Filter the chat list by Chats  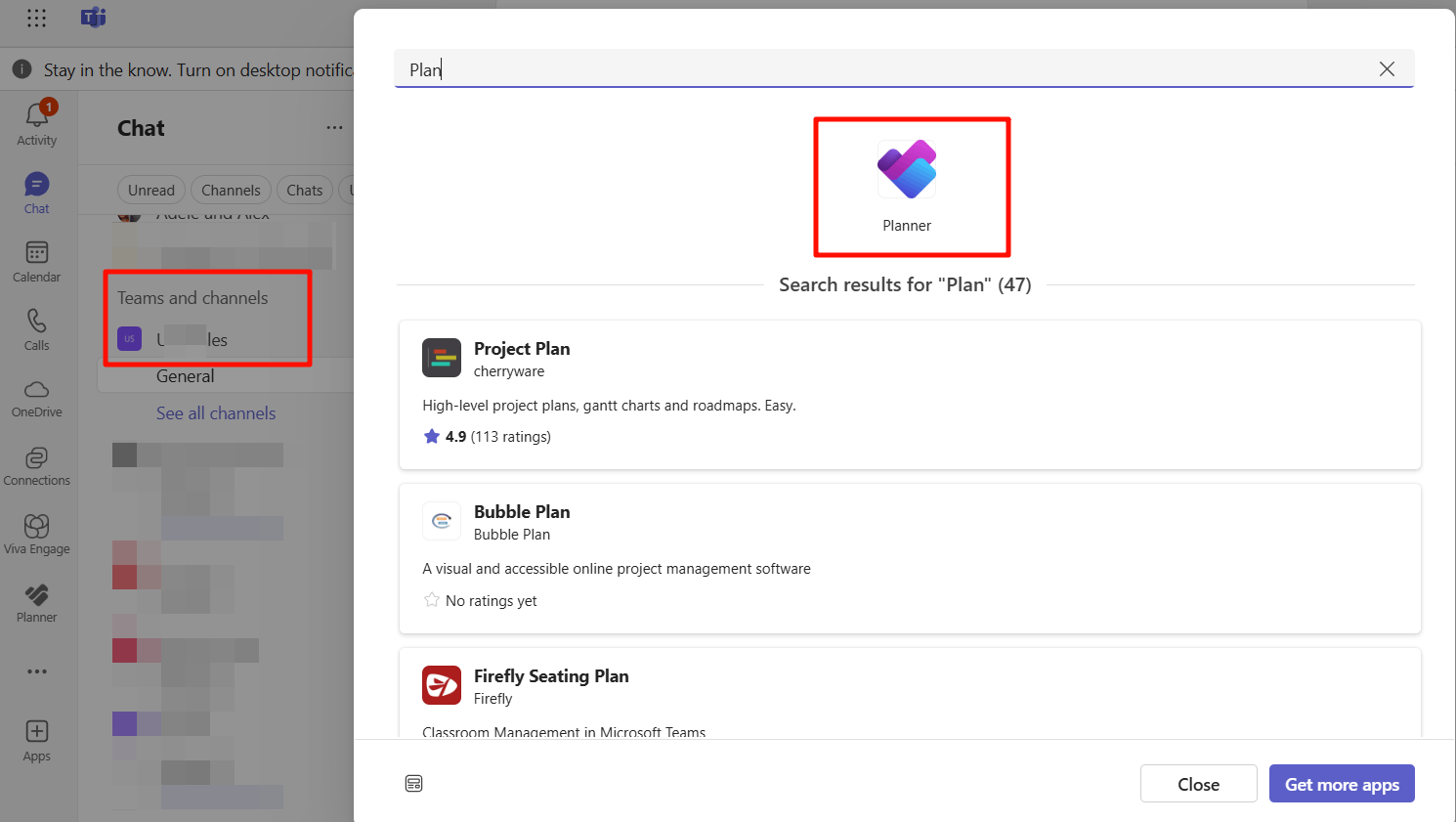[305, 191]
